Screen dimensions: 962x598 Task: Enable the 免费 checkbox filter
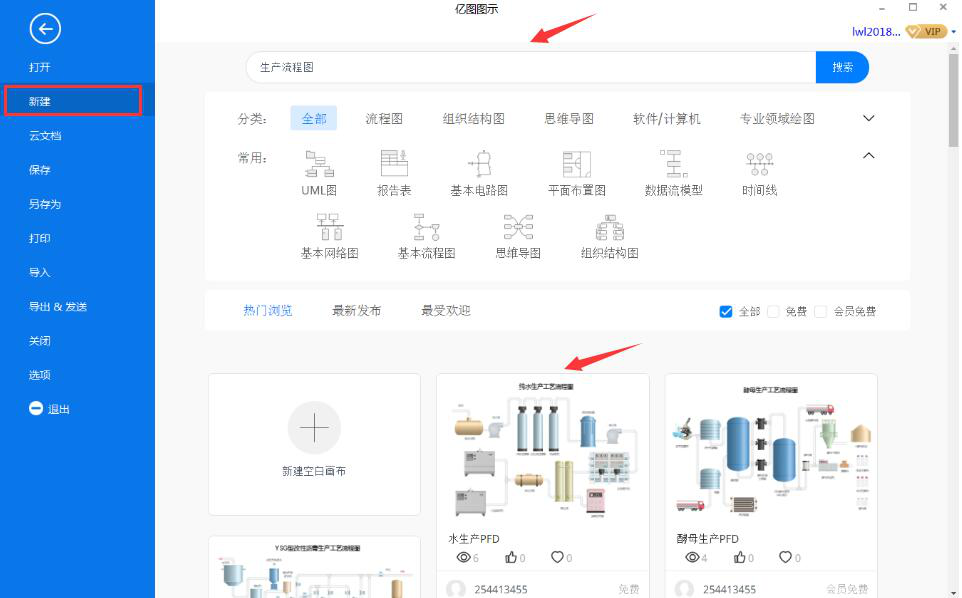773,312
